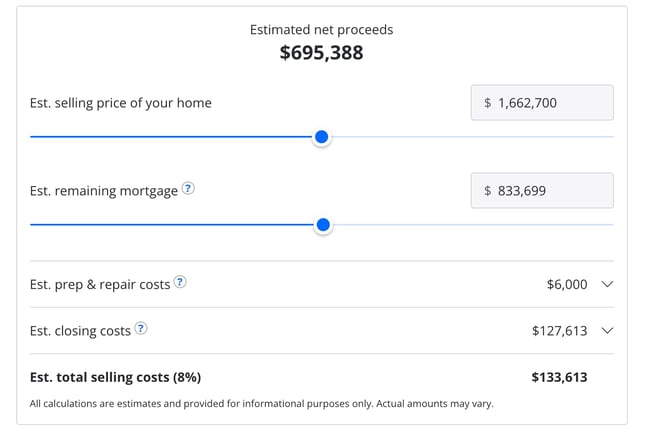Expand the closing costs breakdown chevron

coord(607,330)
